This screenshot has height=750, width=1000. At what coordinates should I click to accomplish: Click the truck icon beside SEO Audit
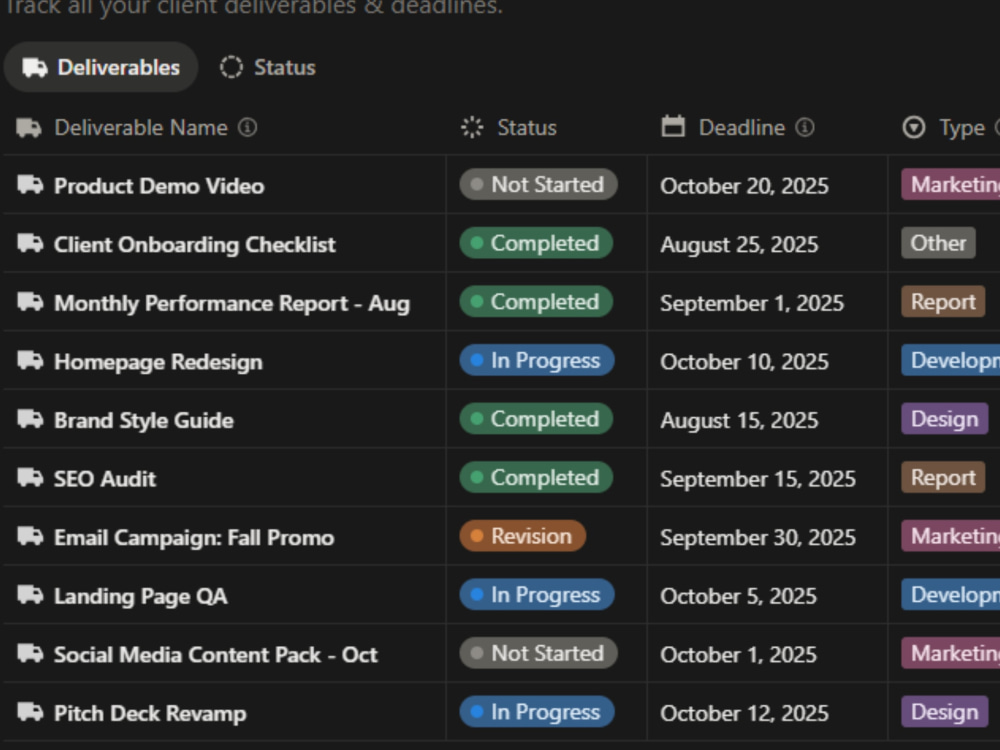[x=30, y=478]
